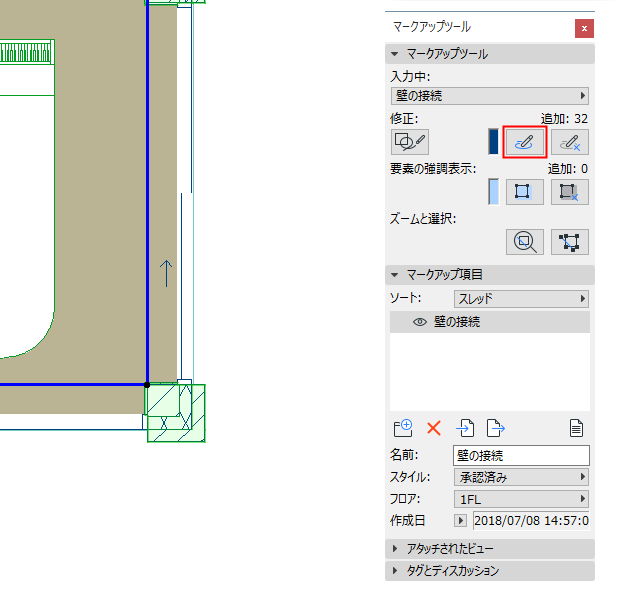Click the black node at wall corner
The width and height of the screenshot is (627, 596).
[x=147, y=385]
